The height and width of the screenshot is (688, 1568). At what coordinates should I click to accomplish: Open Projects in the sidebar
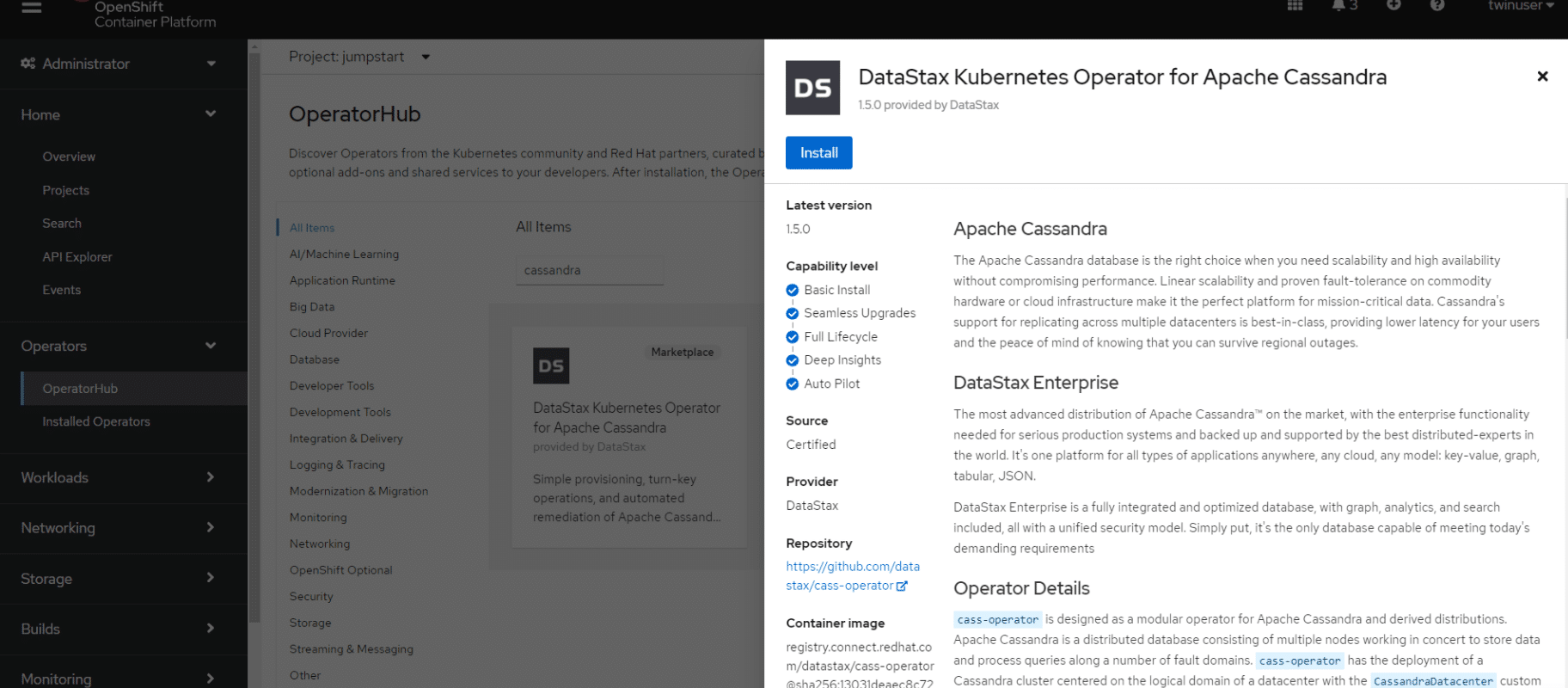click(66, 190)
